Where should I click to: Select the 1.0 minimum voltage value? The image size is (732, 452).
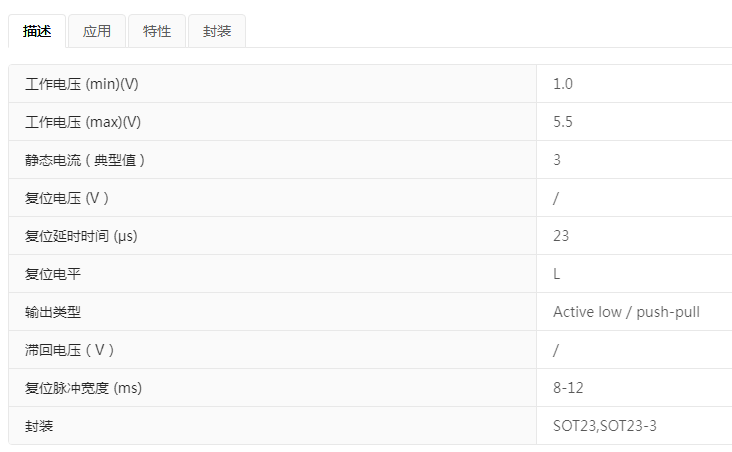click(563, 84)
